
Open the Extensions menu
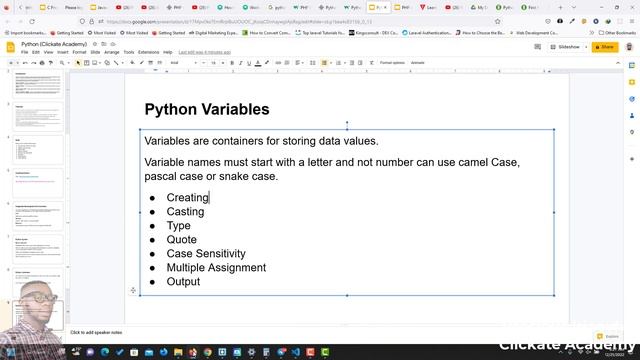pyautogui.click(x=149, y=52)
